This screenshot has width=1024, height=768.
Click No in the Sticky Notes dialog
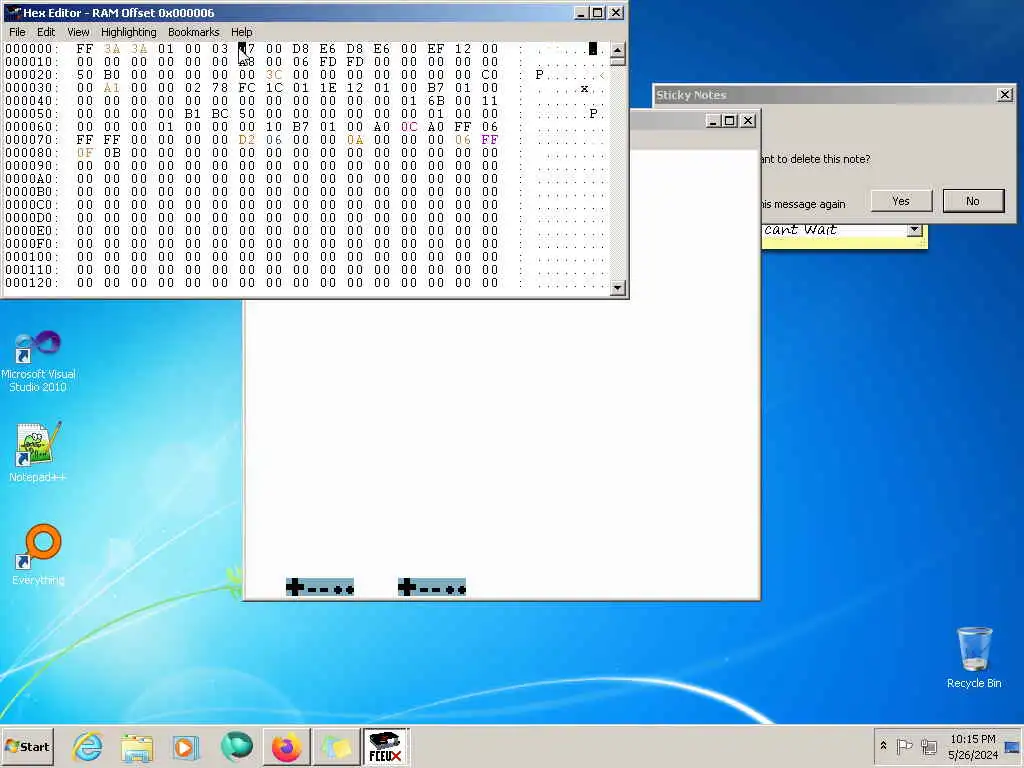(x=973, y=201)
